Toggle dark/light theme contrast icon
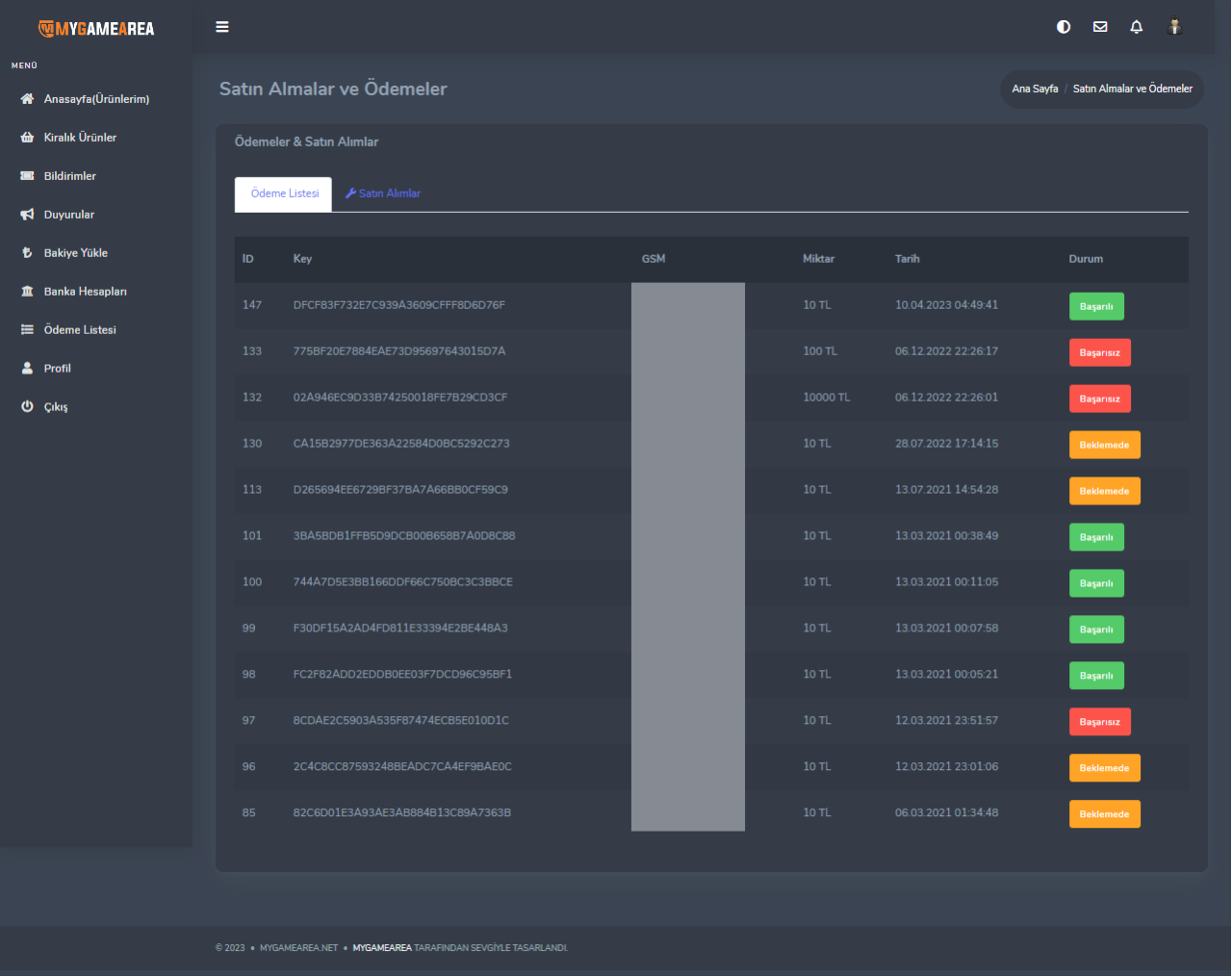The width and height of the screenshot is (1232, 977). [1064, 27]
